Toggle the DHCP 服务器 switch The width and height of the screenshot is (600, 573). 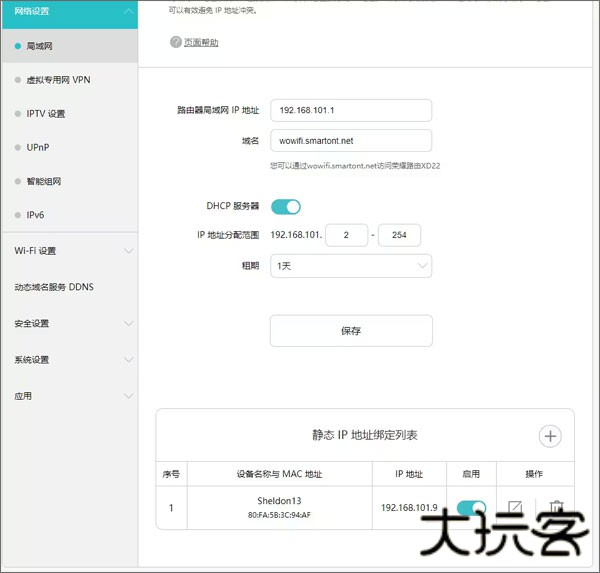(286, 206)
